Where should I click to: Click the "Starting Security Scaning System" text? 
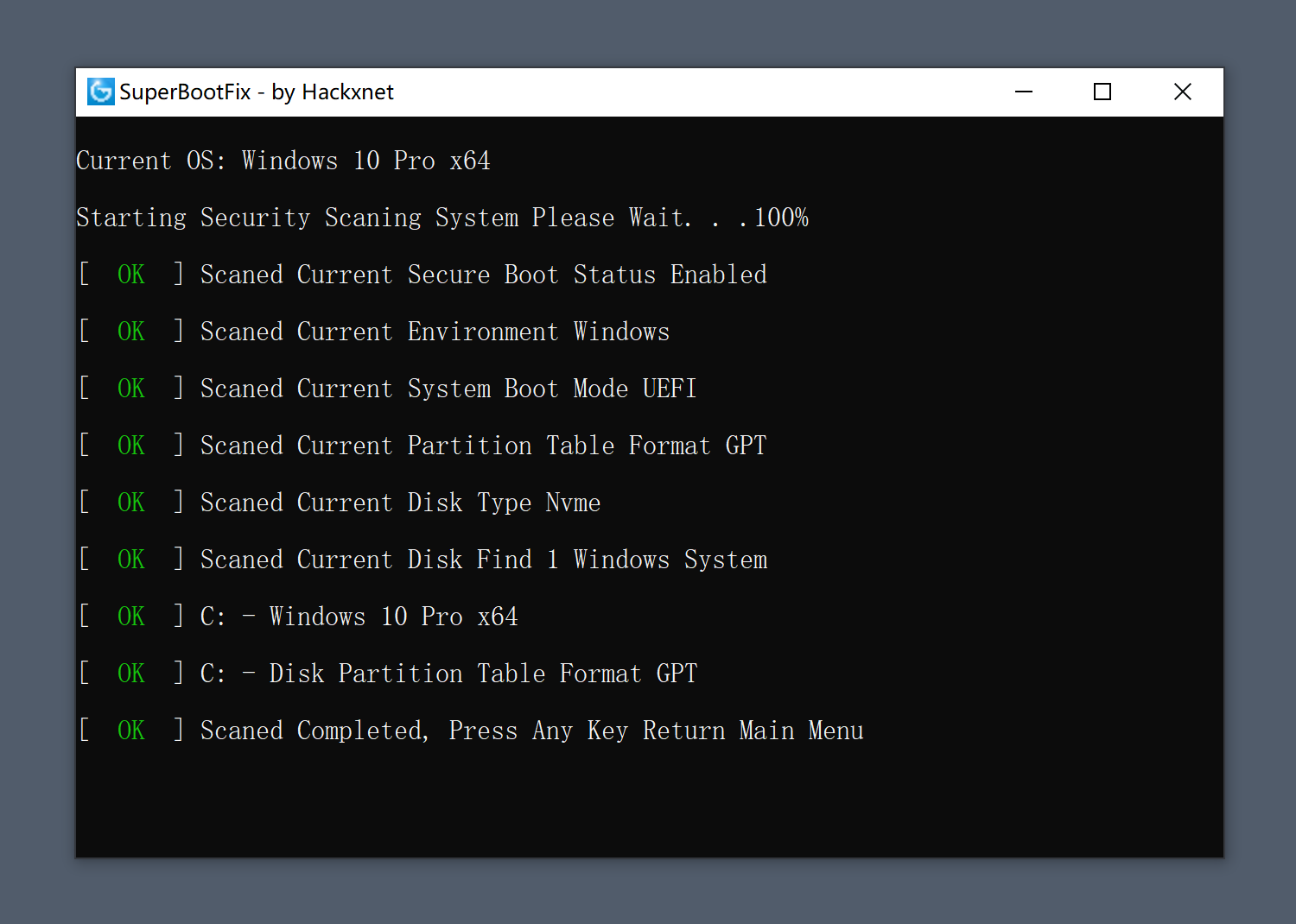coord(298,218)
